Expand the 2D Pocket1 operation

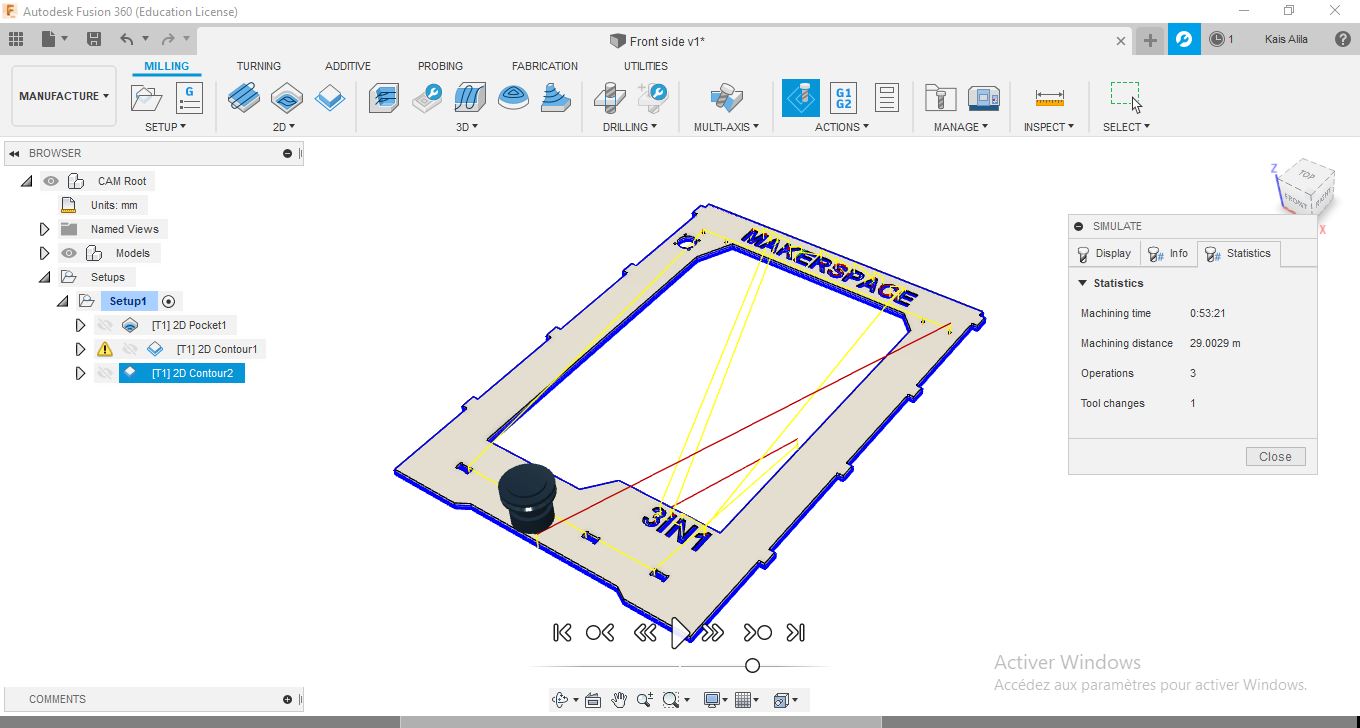[80, 325]
